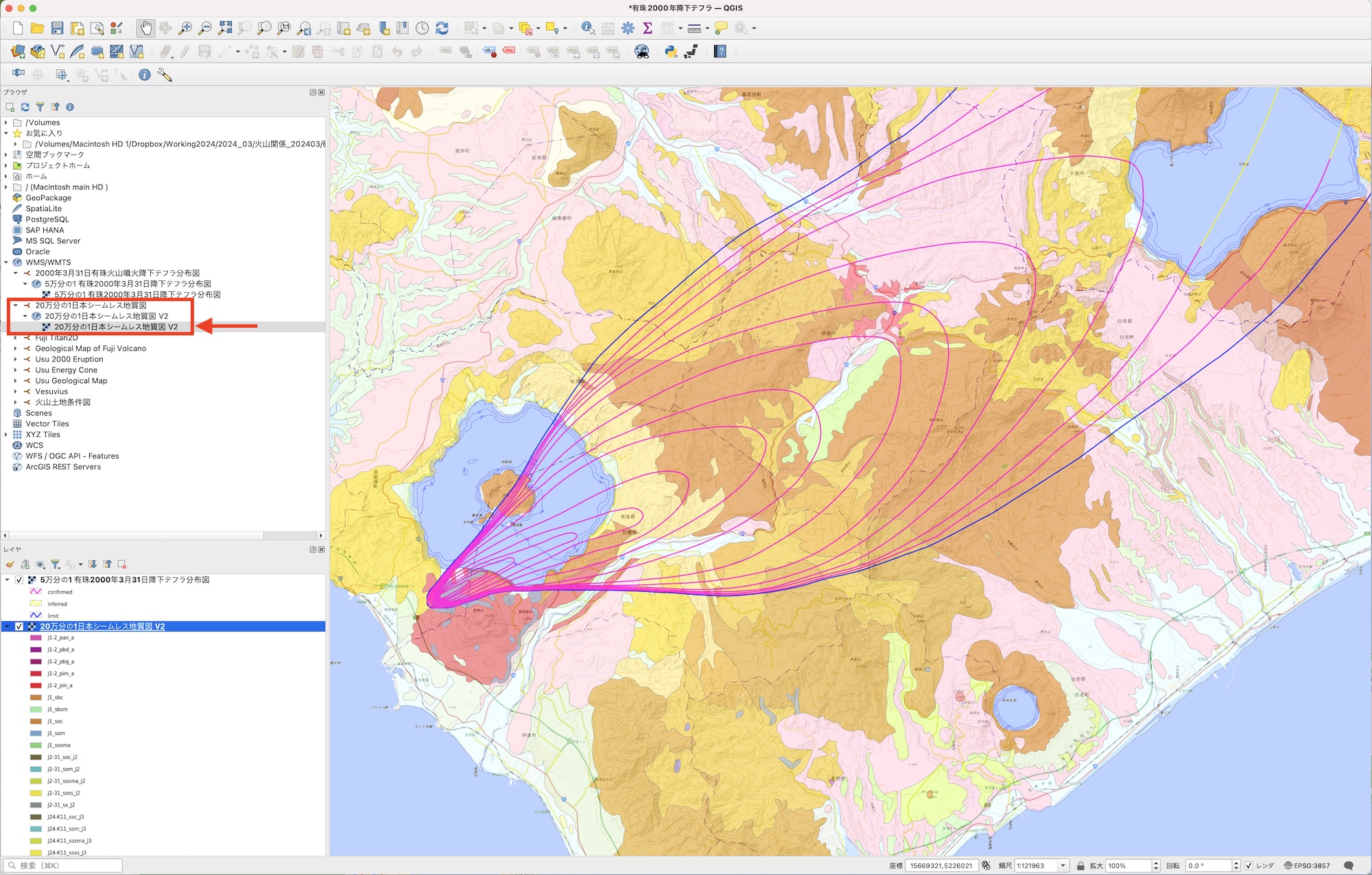Screen dimensions: 1372x875
Task: Click the rotation stepper arrows
Action: [x=1236, y=865]
